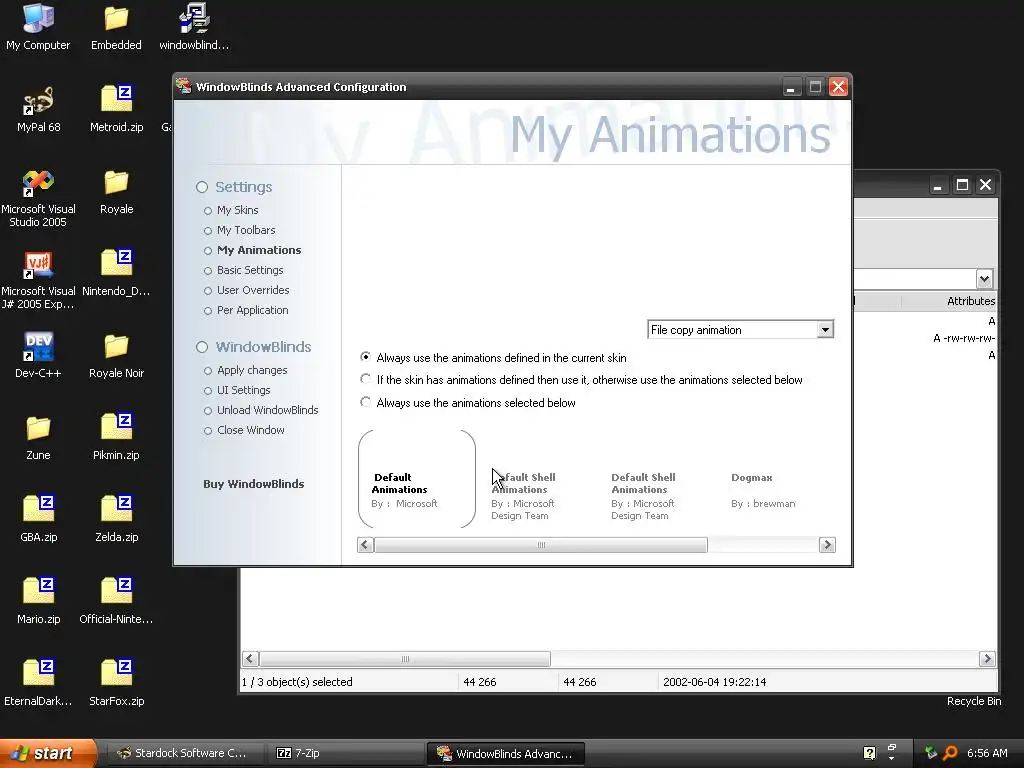Click the magnifier search tray icon
The width and height of the screenshot is (1024, 768).
pyautogui.click(x=950, y=753)
